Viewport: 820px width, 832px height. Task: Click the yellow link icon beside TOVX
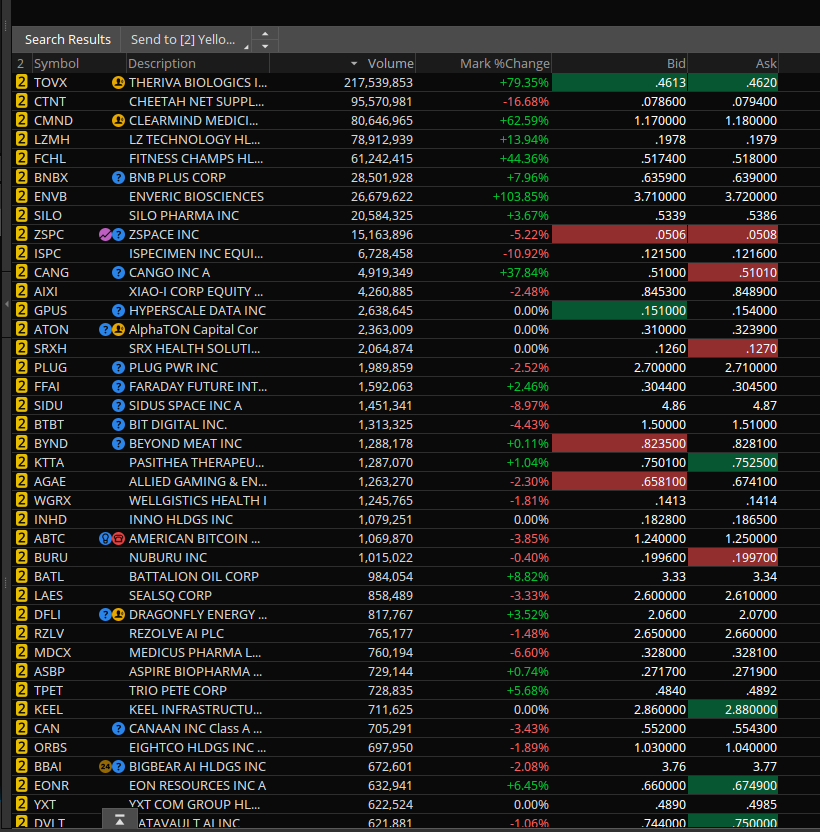[x=21, y=82]
